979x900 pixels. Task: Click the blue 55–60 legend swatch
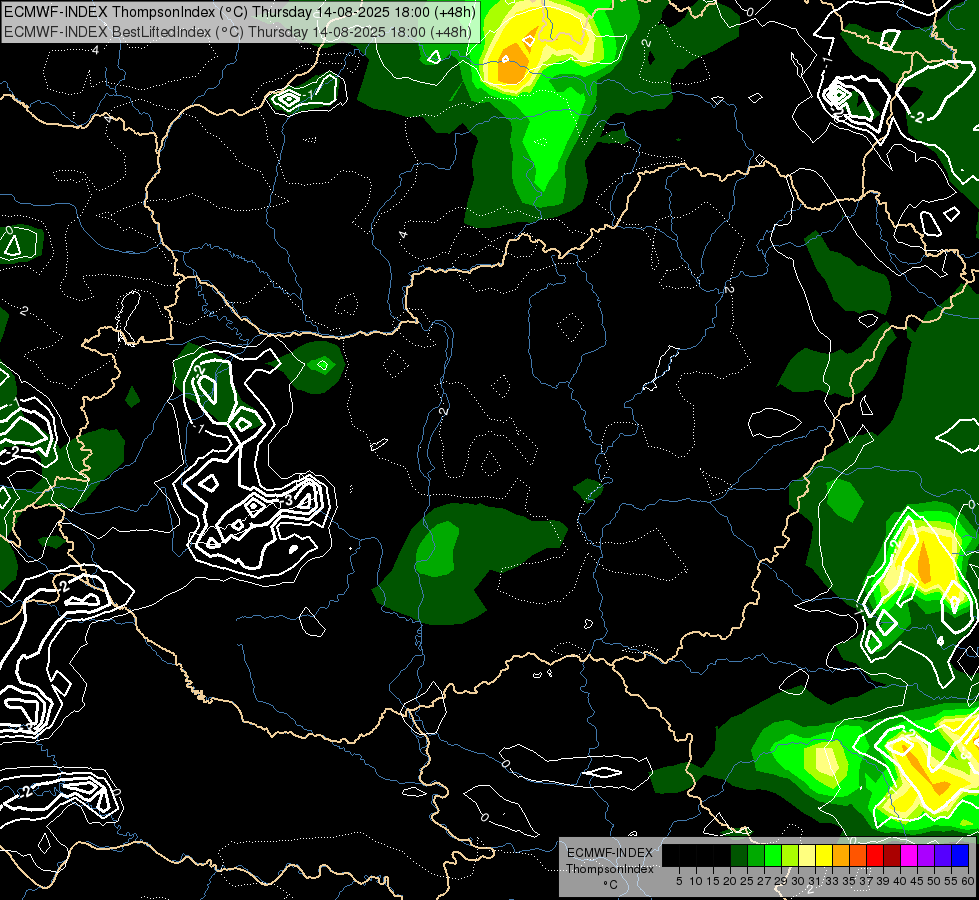point(960,855)
